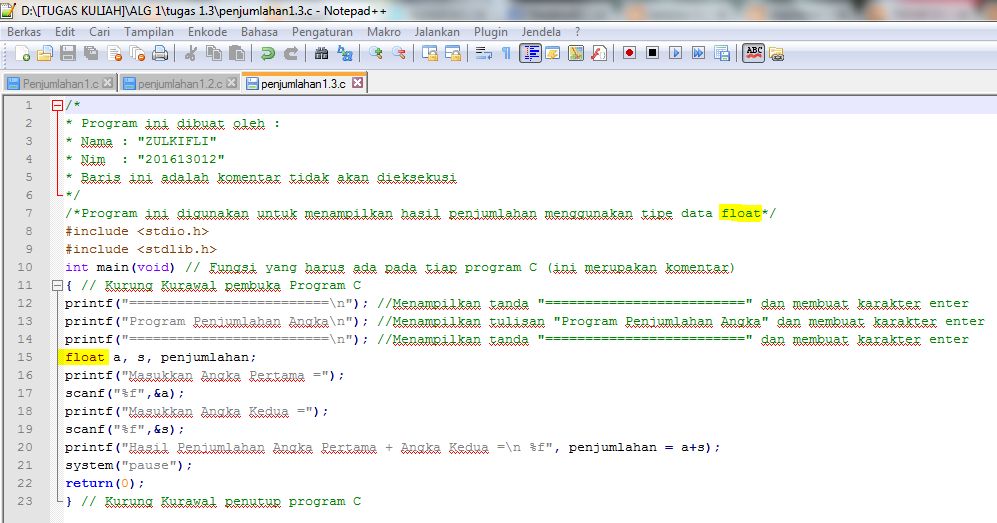The image size is (997, 523).
Task: Paste from clipboard using the Paste icon
Action: coord(237,53)
